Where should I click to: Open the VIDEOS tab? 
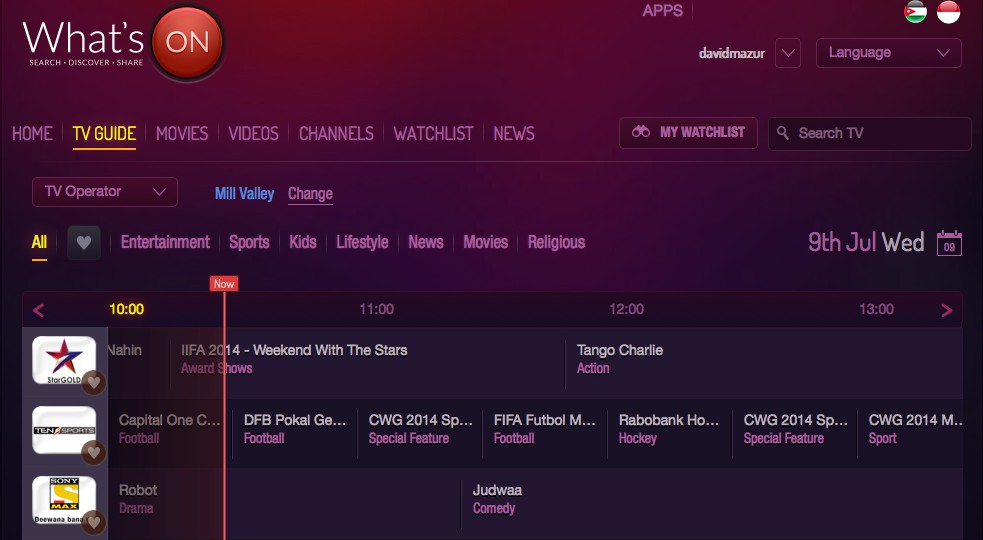[253, 134]
